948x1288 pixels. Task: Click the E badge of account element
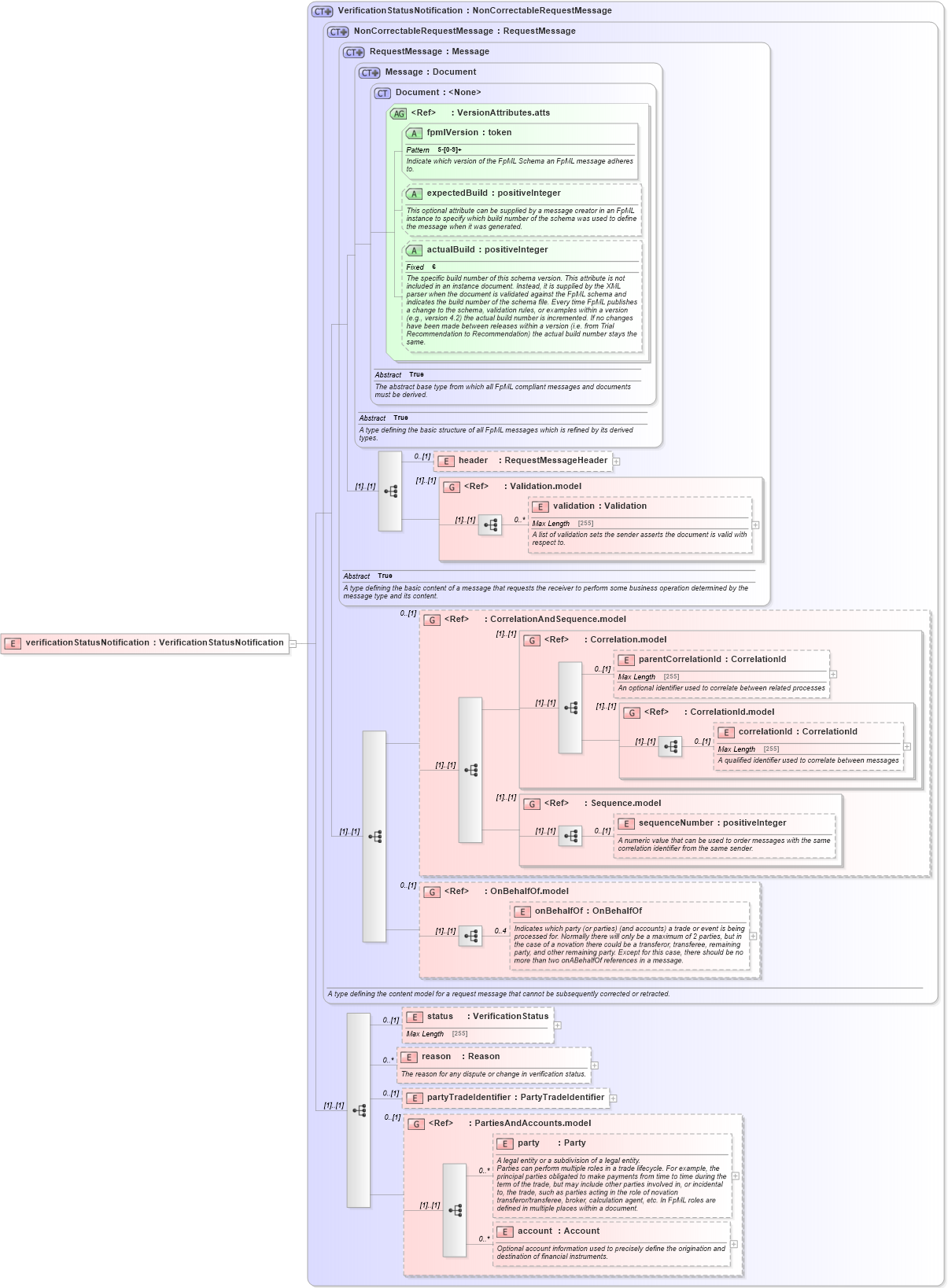tap(505, 1231)
